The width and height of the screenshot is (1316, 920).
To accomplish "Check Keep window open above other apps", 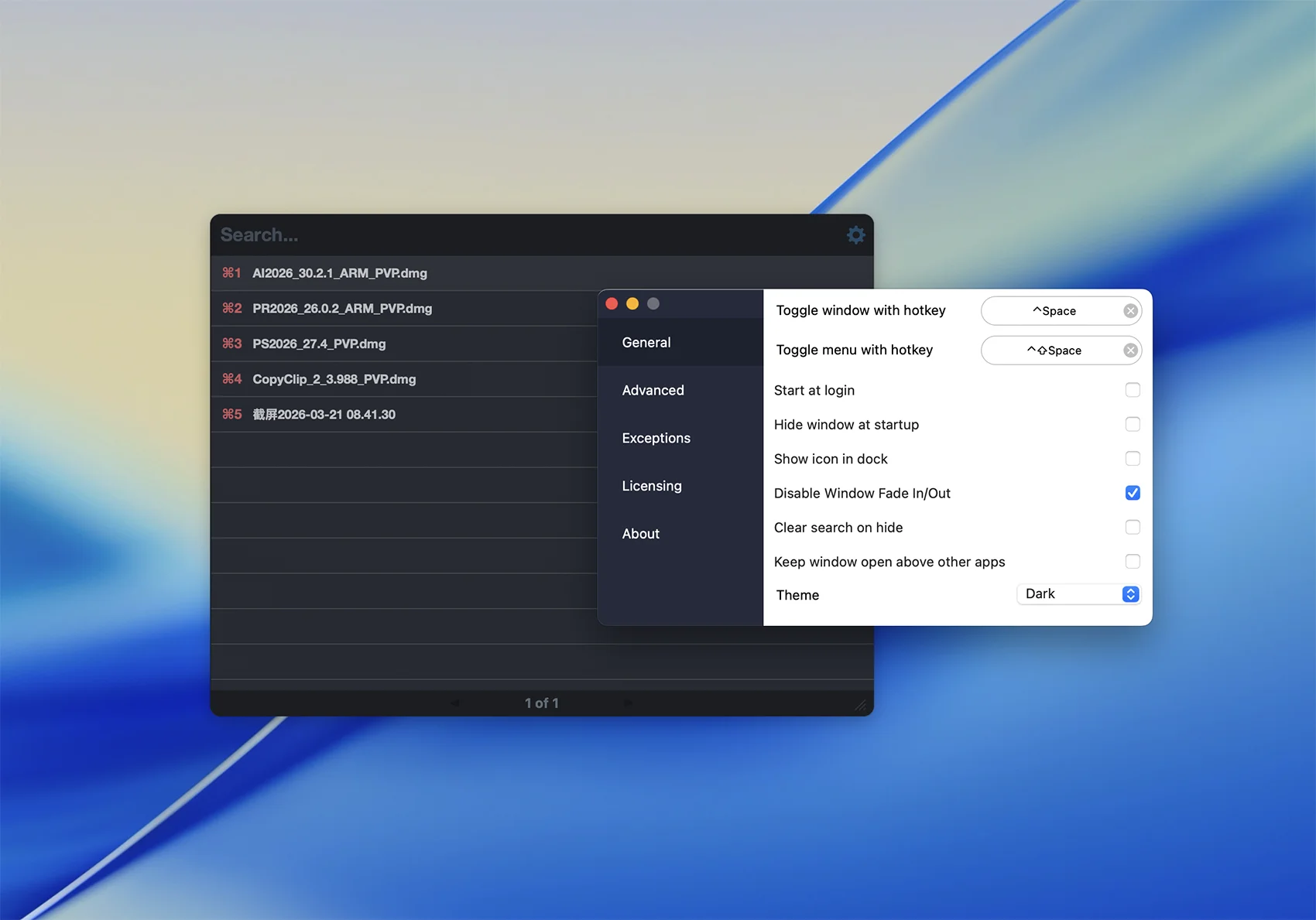I will point(1132,562).
